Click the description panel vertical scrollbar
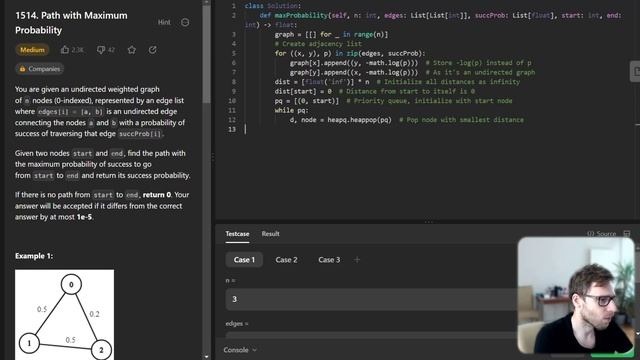640x360 pixels. 207,53
